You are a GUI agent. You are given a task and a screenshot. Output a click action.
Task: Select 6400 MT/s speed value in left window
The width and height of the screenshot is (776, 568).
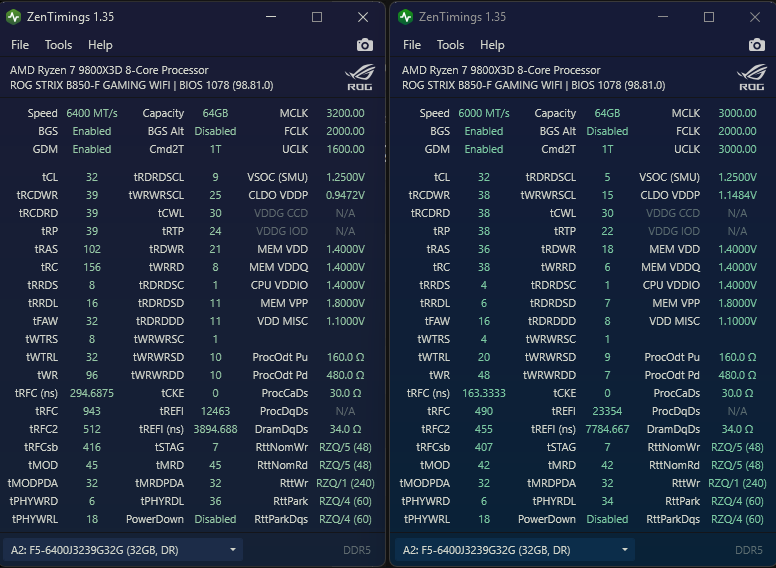click(92, 113)
